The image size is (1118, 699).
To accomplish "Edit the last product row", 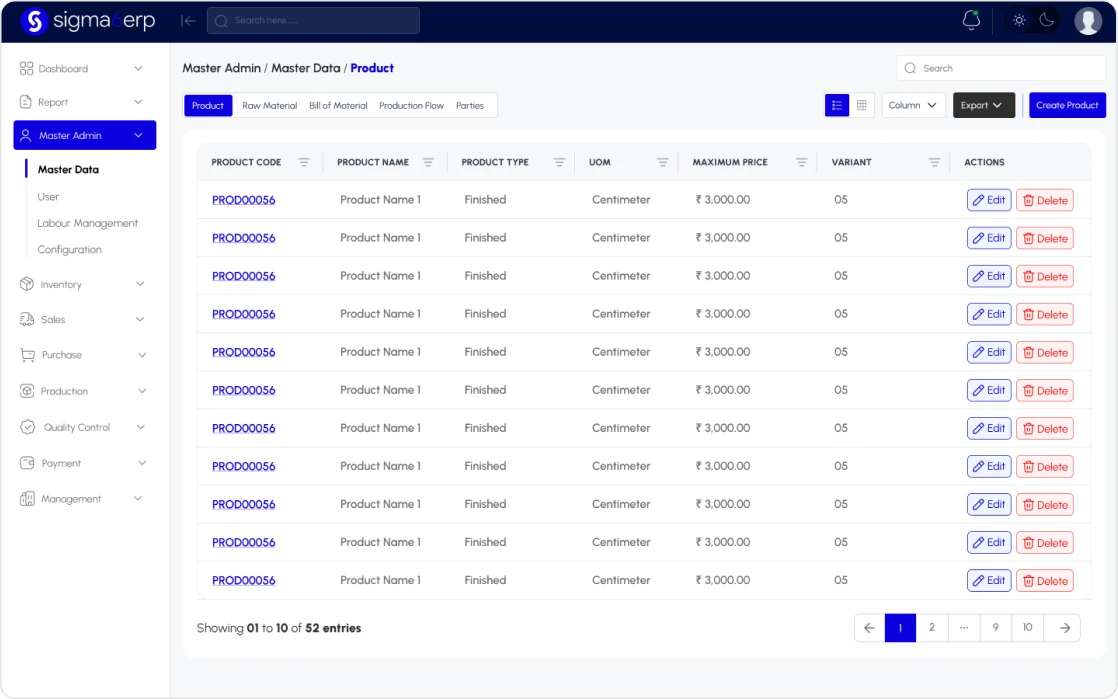I will tap(989, 581).
